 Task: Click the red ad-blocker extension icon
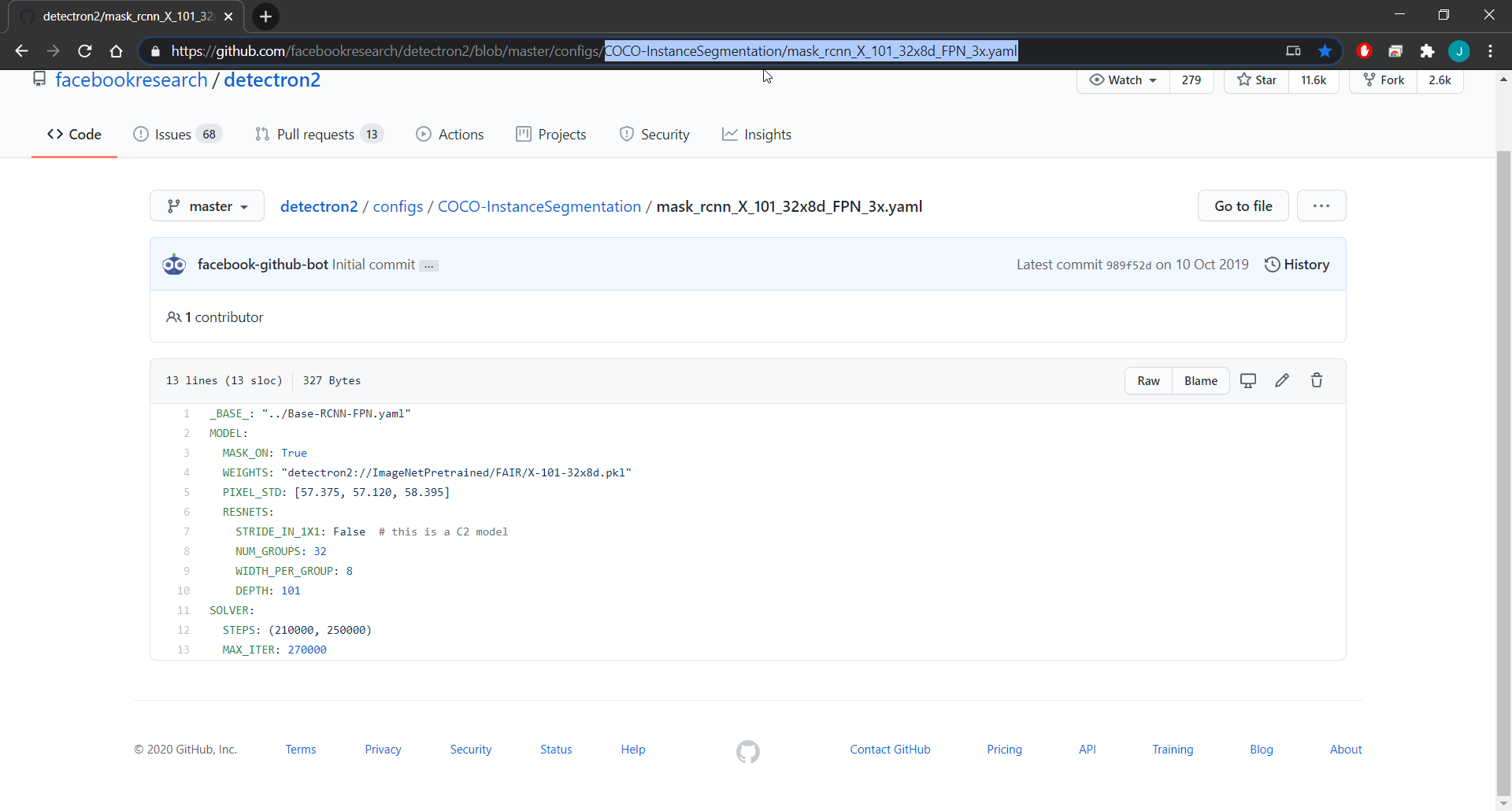(x=1364, y=51)
